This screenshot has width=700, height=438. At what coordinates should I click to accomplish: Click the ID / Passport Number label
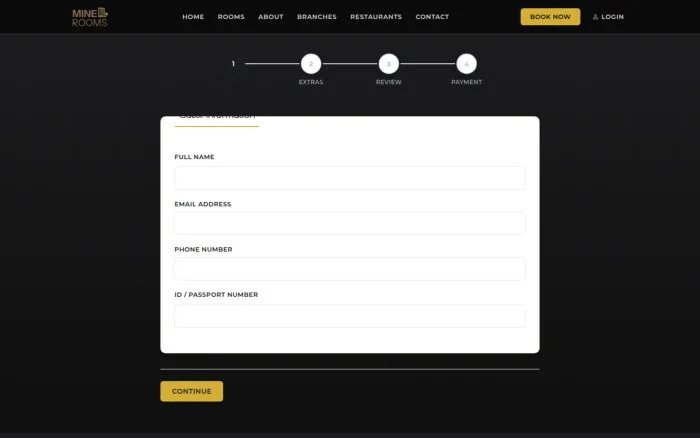(x=216, y=295)
